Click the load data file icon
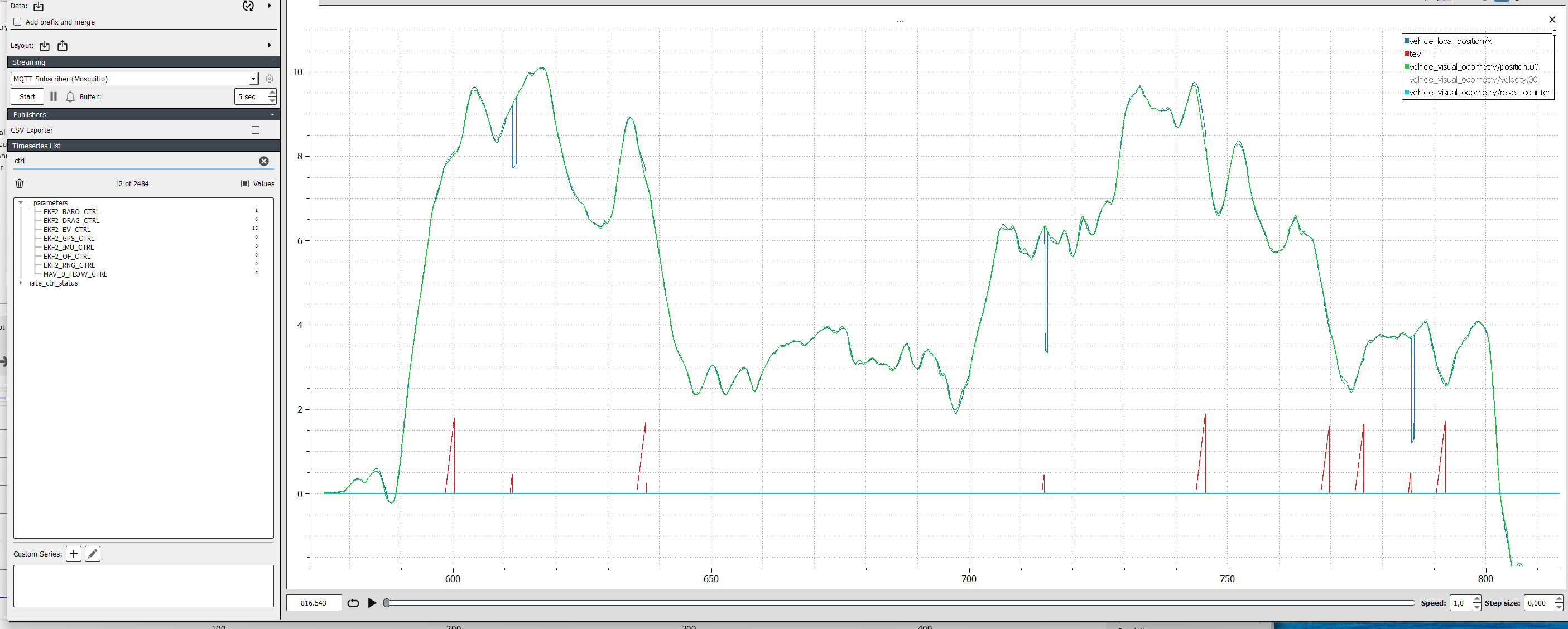Viewport: 1568px width, 629px height. tap(39, 7)
